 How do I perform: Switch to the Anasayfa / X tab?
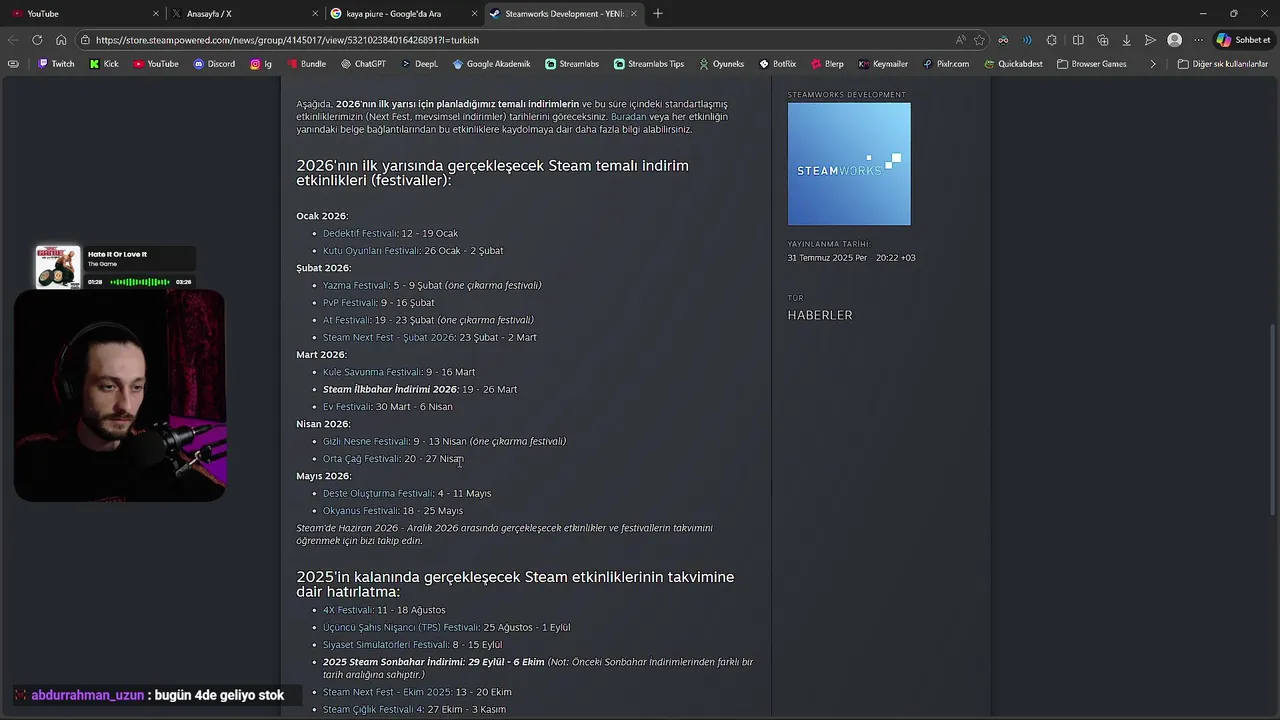[242, 14]
